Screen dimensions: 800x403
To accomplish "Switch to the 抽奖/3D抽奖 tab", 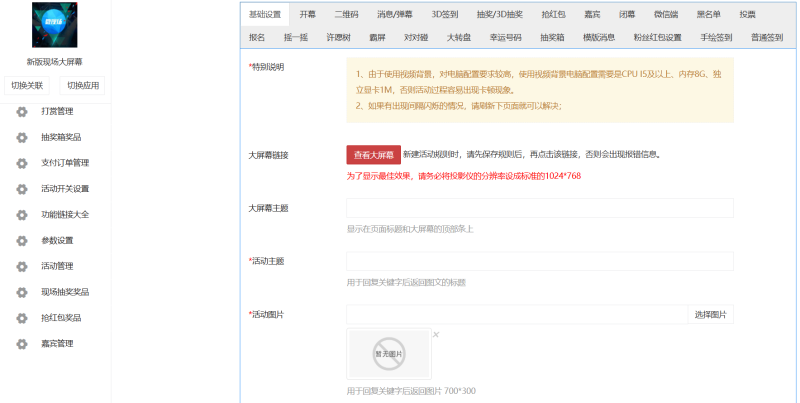I will point(499,14).
